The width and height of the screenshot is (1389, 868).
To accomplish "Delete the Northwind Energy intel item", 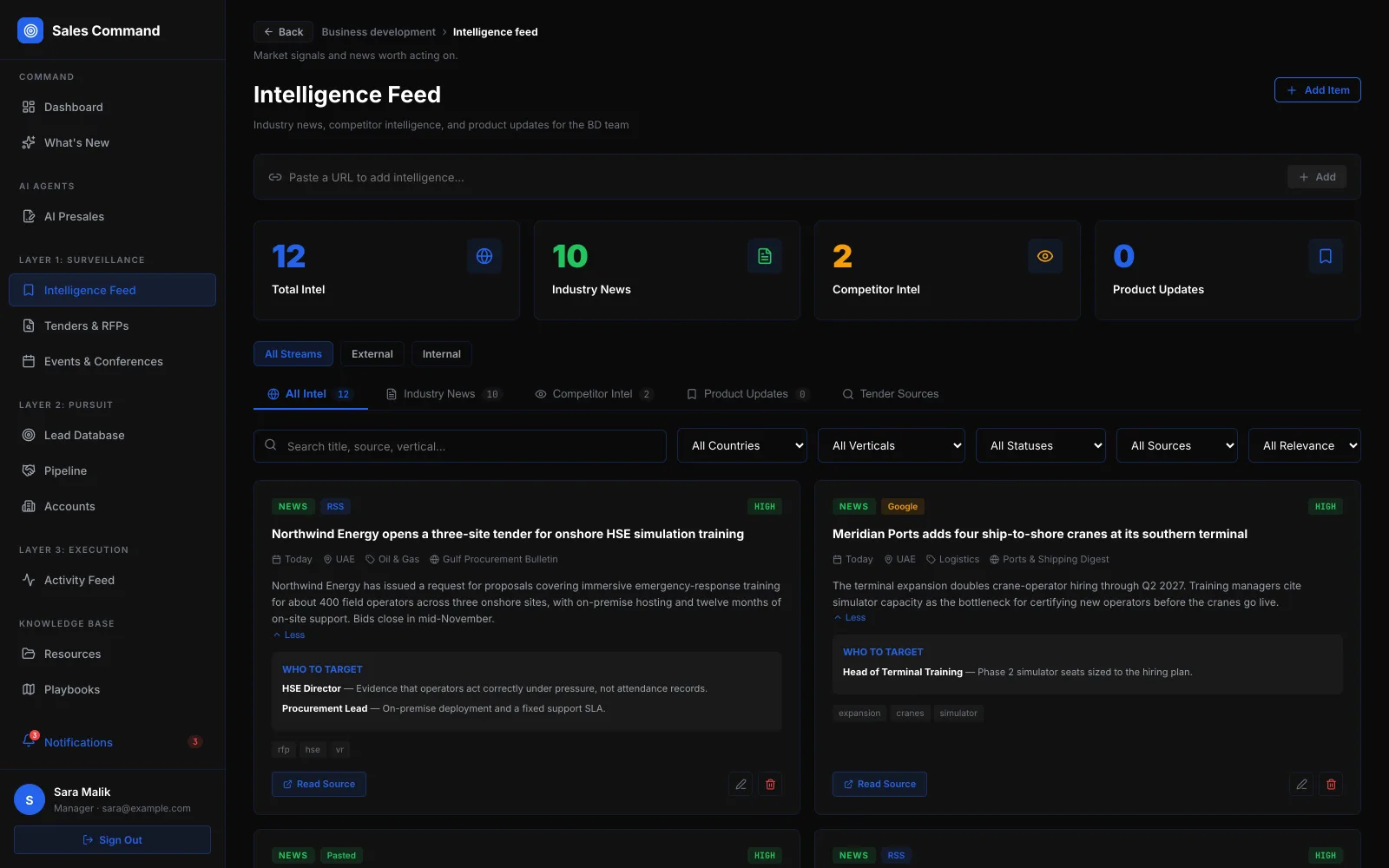I will pyautogui.click(x=770, y=784).
